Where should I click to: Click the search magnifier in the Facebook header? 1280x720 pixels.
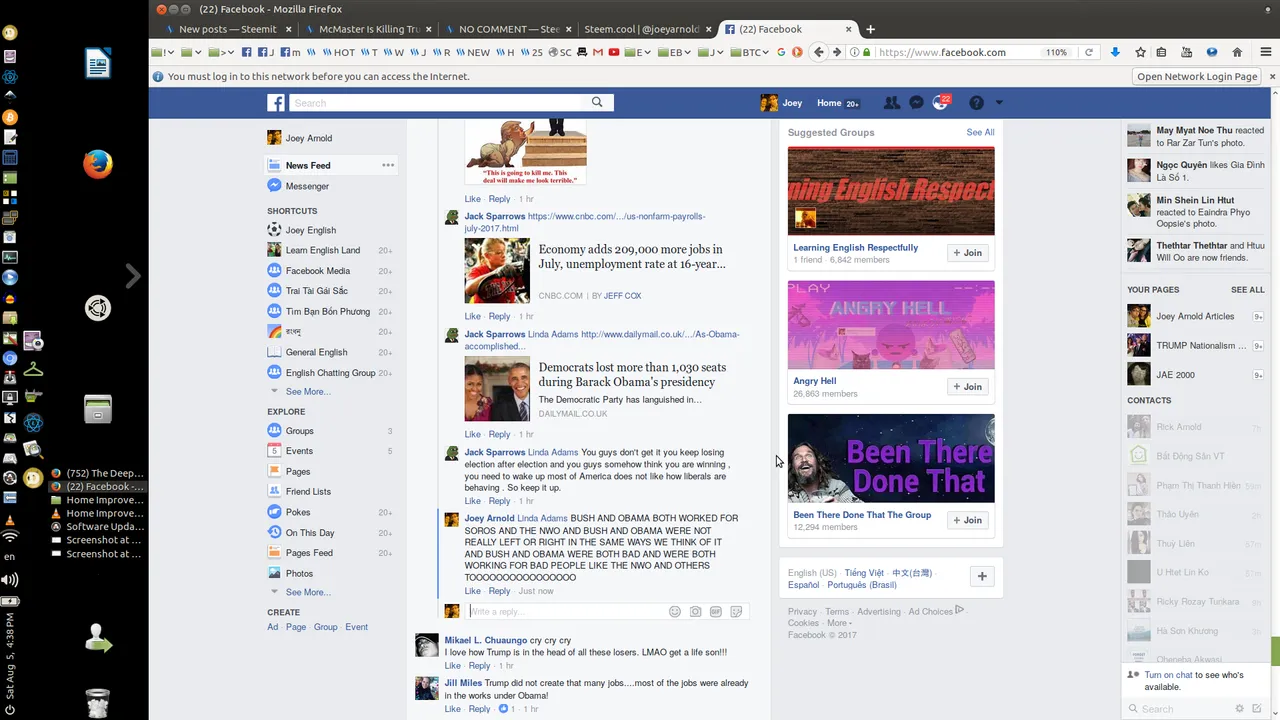point(597,102)
